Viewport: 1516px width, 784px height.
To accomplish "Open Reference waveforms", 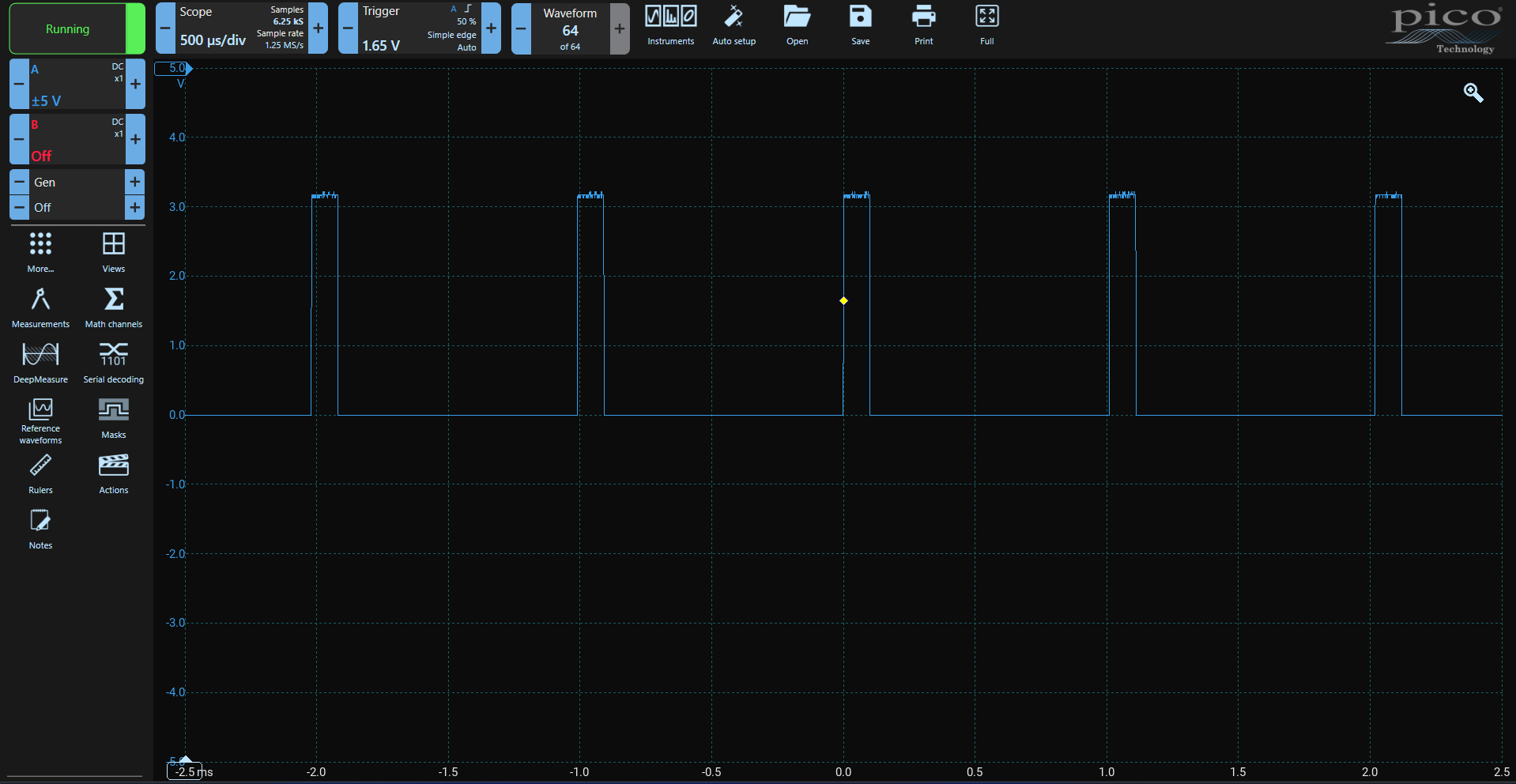I will (40, 421).
